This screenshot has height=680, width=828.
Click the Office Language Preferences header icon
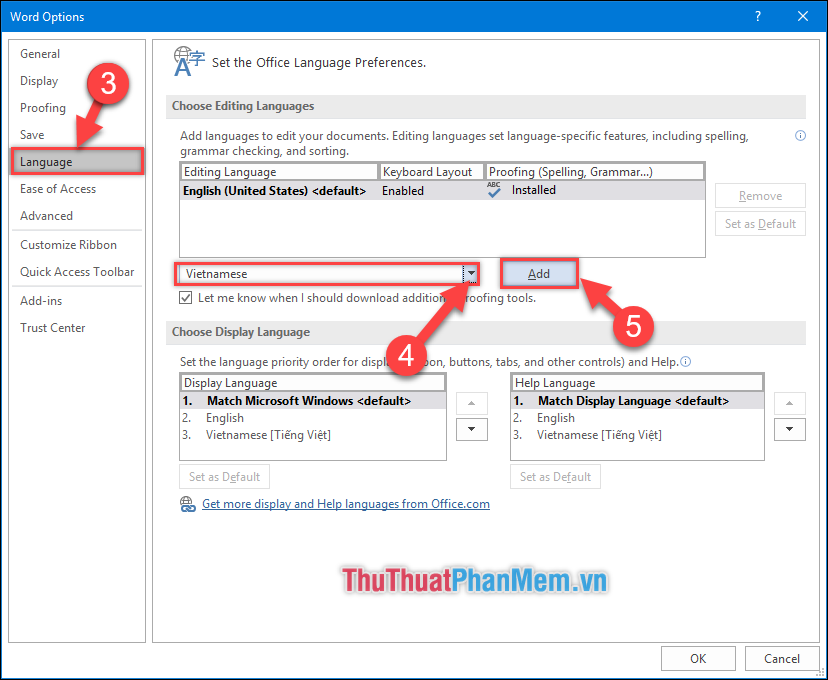coord(189,62)
